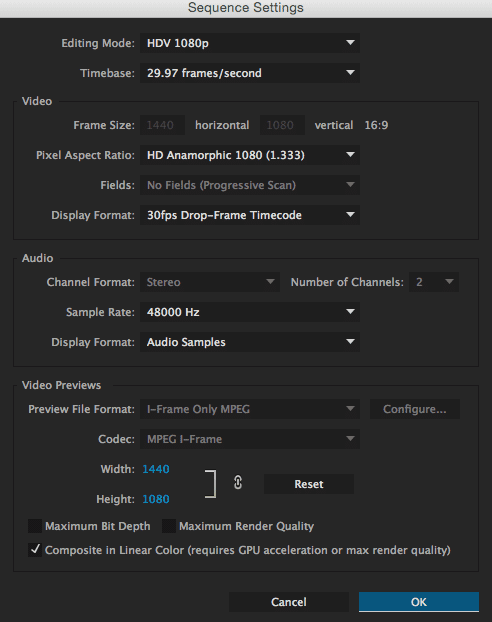Expand Pixel Aspect Ratio dropdown
Viewport: 492px width, 622px height.
click(x=250, y=155)
